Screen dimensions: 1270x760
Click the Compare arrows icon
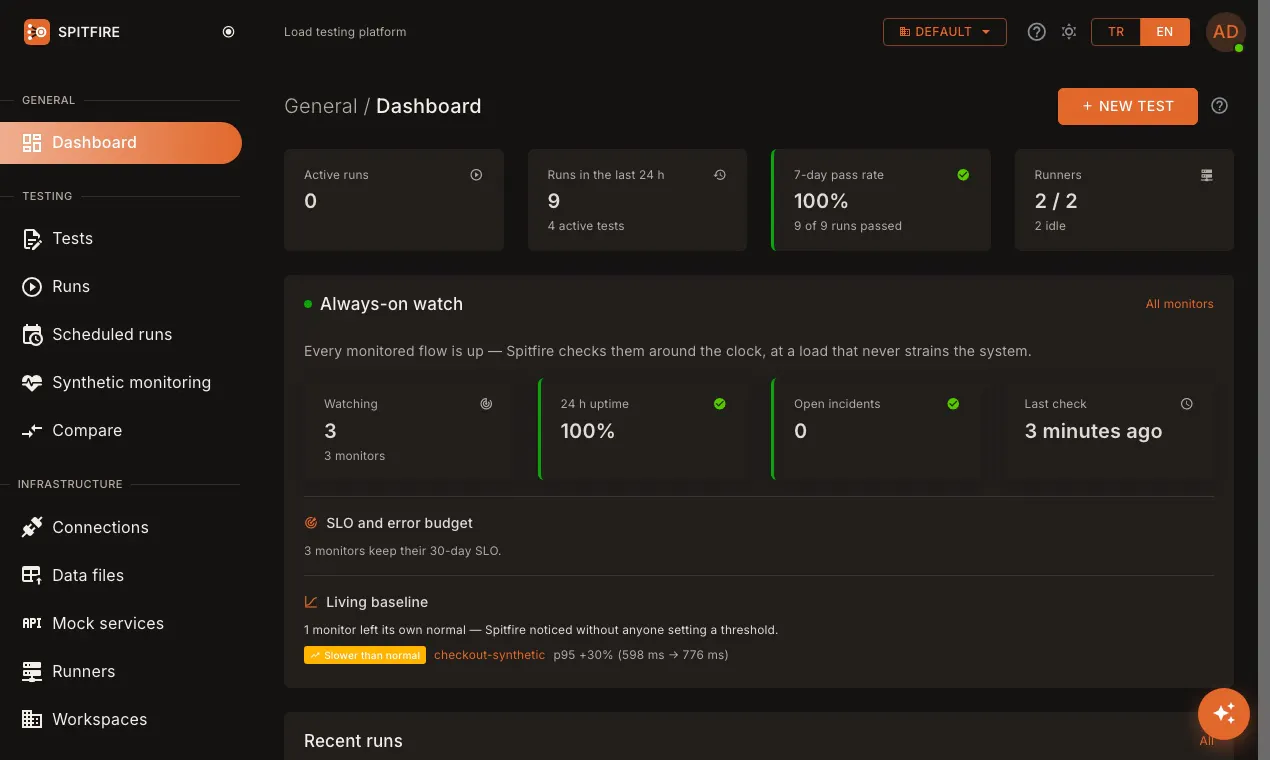[32, 430]
